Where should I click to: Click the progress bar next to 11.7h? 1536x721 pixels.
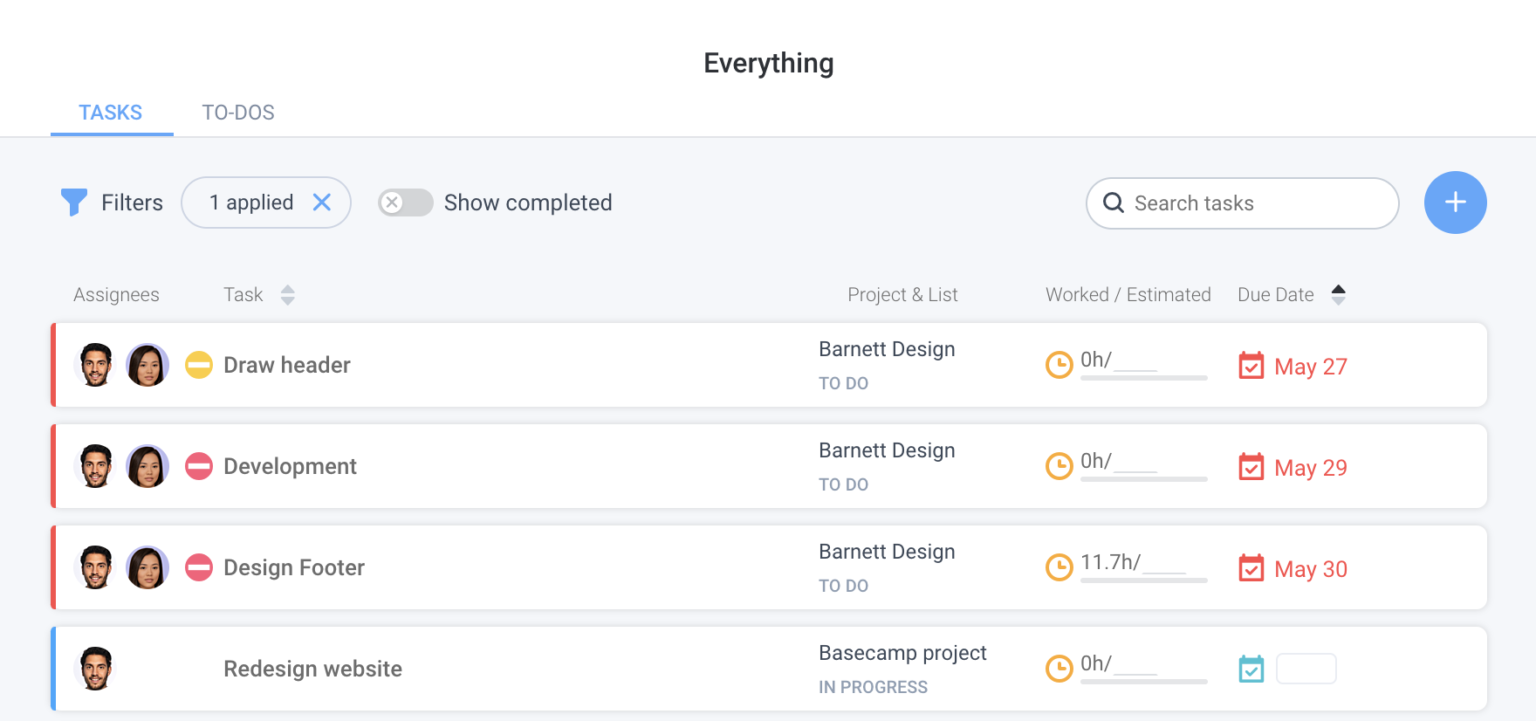click(x=1144, y=578)
